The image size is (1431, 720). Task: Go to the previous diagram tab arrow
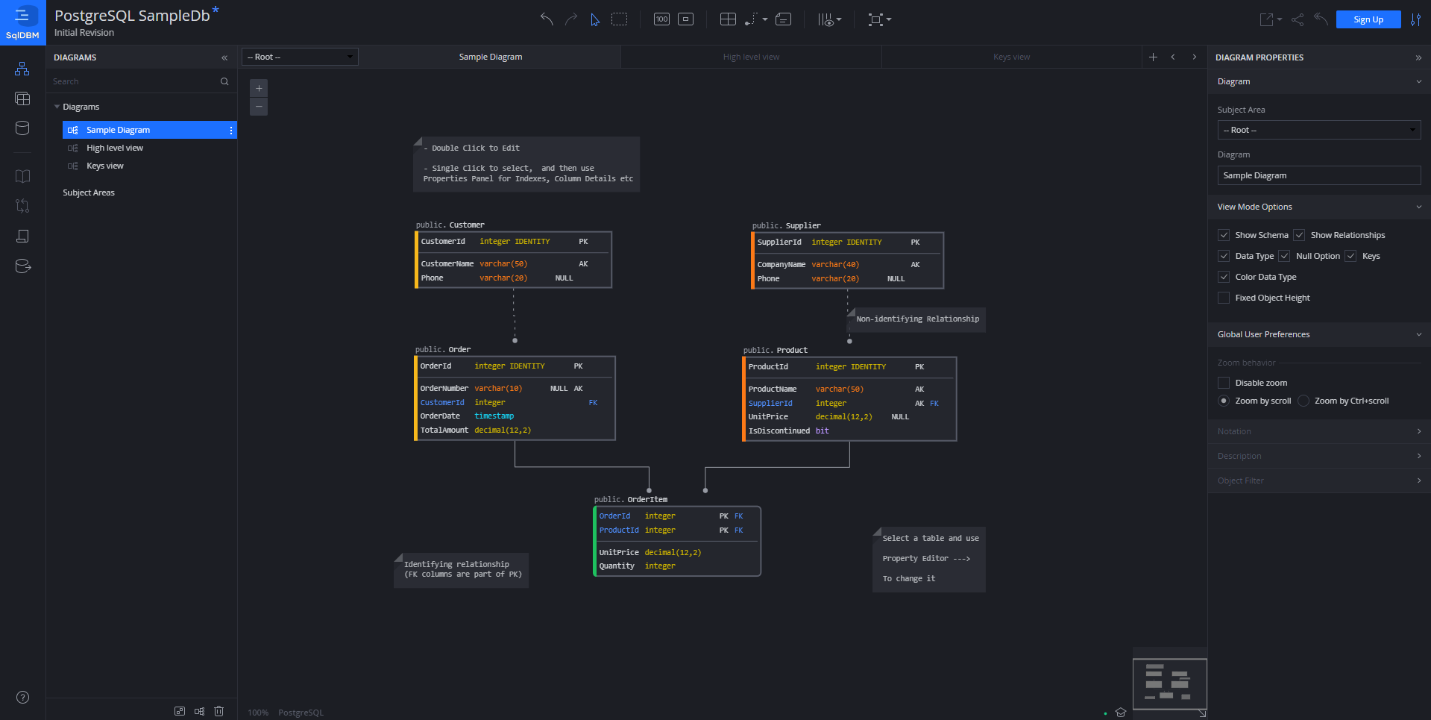(x=1173, y=57)
